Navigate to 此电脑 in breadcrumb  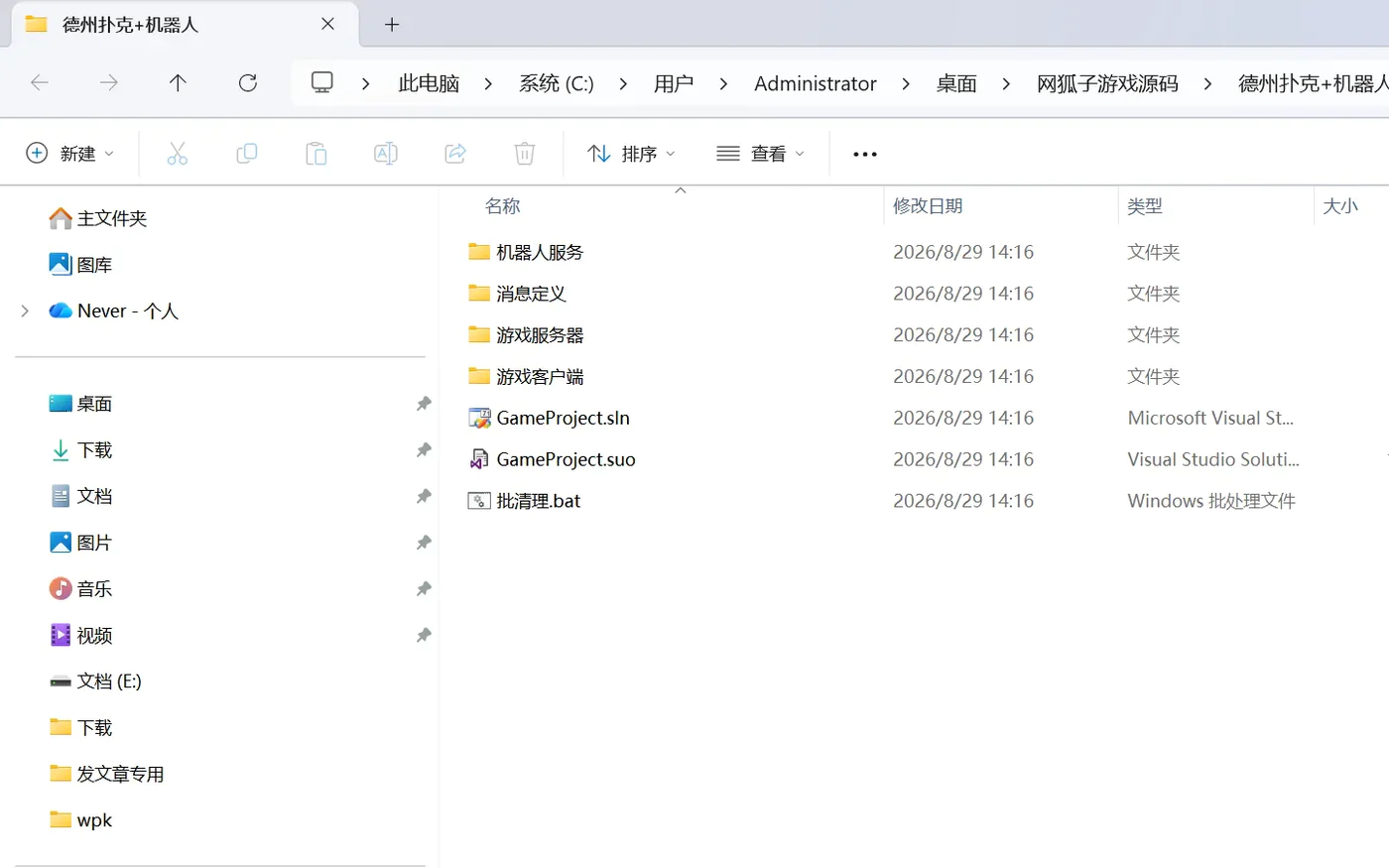click(x=429, y=84)
